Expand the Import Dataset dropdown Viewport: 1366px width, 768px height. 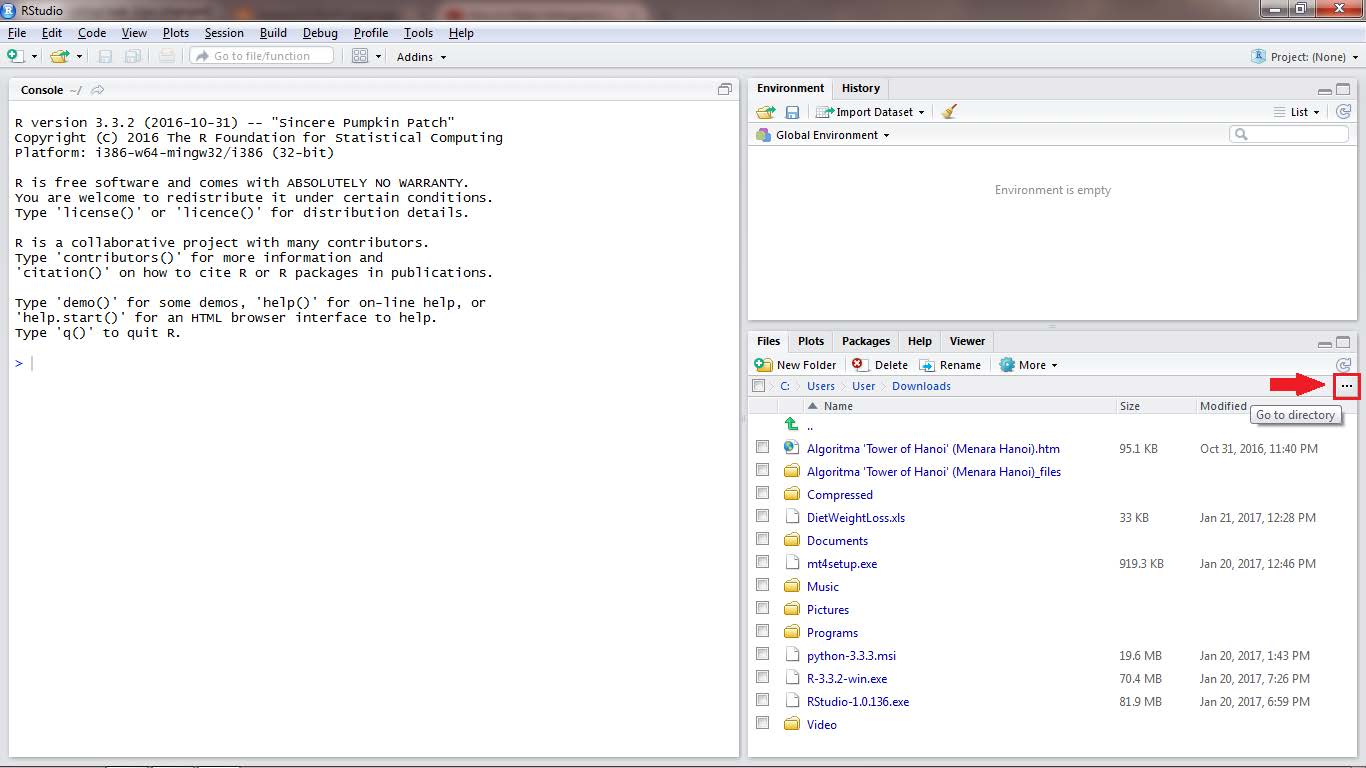click(x=870, y=112)
